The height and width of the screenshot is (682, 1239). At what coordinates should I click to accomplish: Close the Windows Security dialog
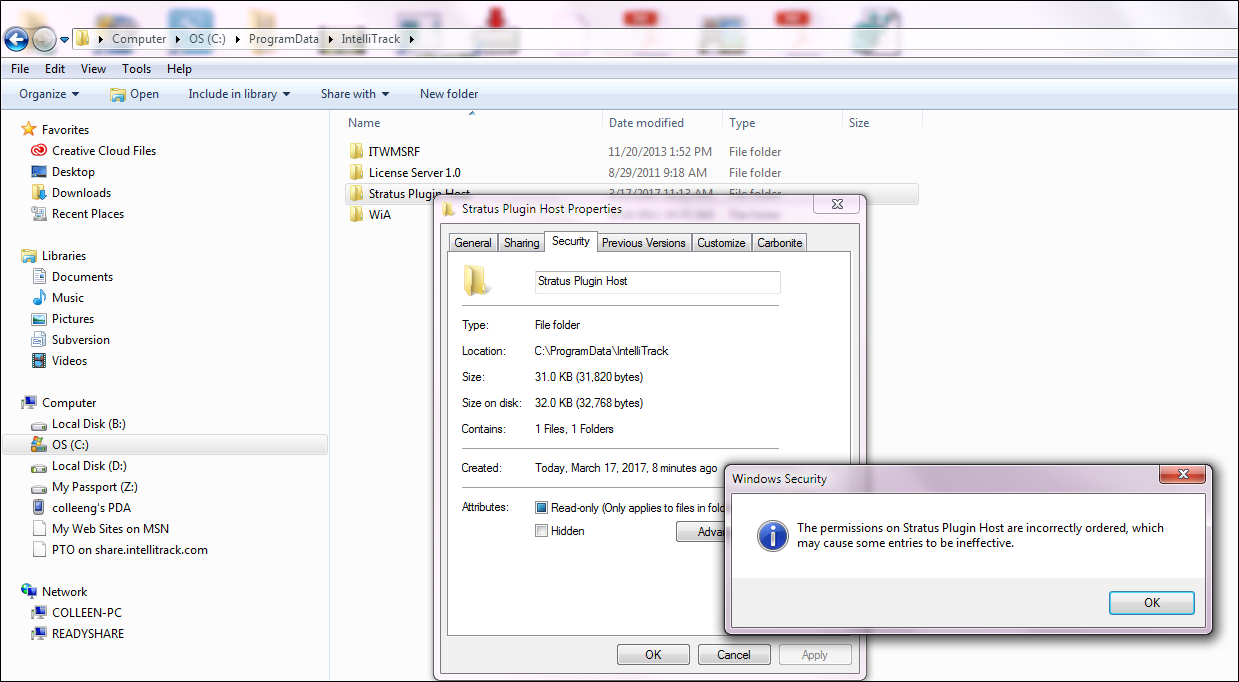pyautogui.click(x=1182, y=474)
